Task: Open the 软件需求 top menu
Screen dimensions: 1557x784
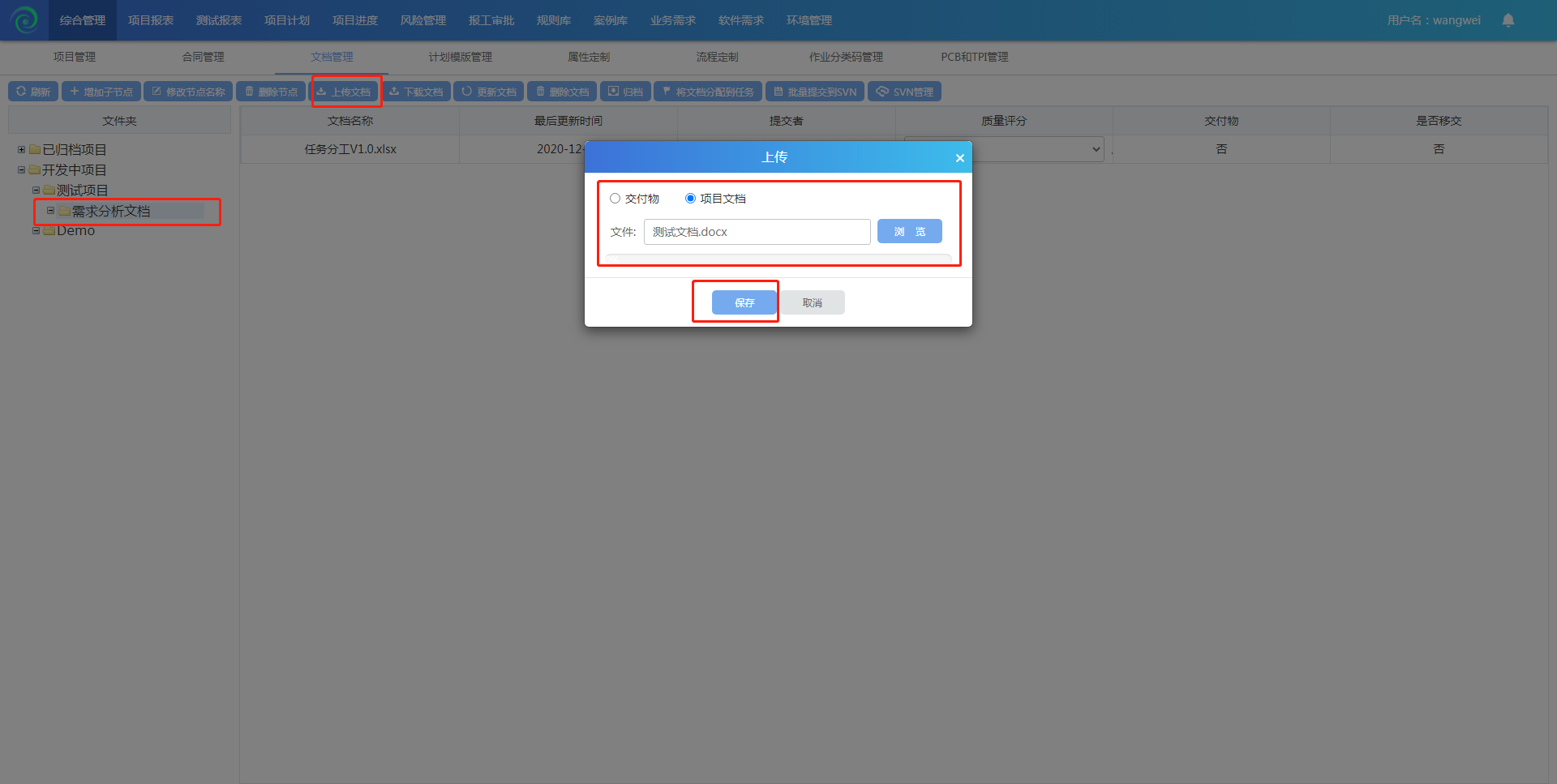Action: tap(741, 20)
